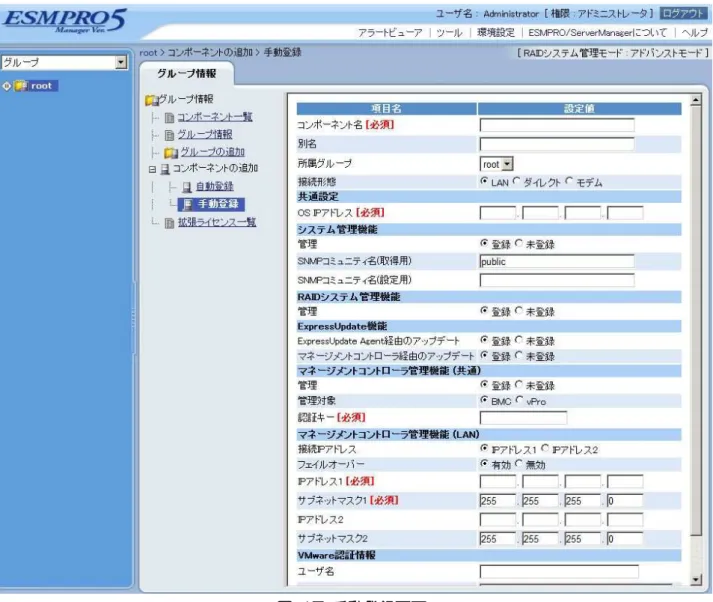Select IPアドレス2 as 接続IPアドレス
Screen dimensions: 713x602
pos(545,449)
